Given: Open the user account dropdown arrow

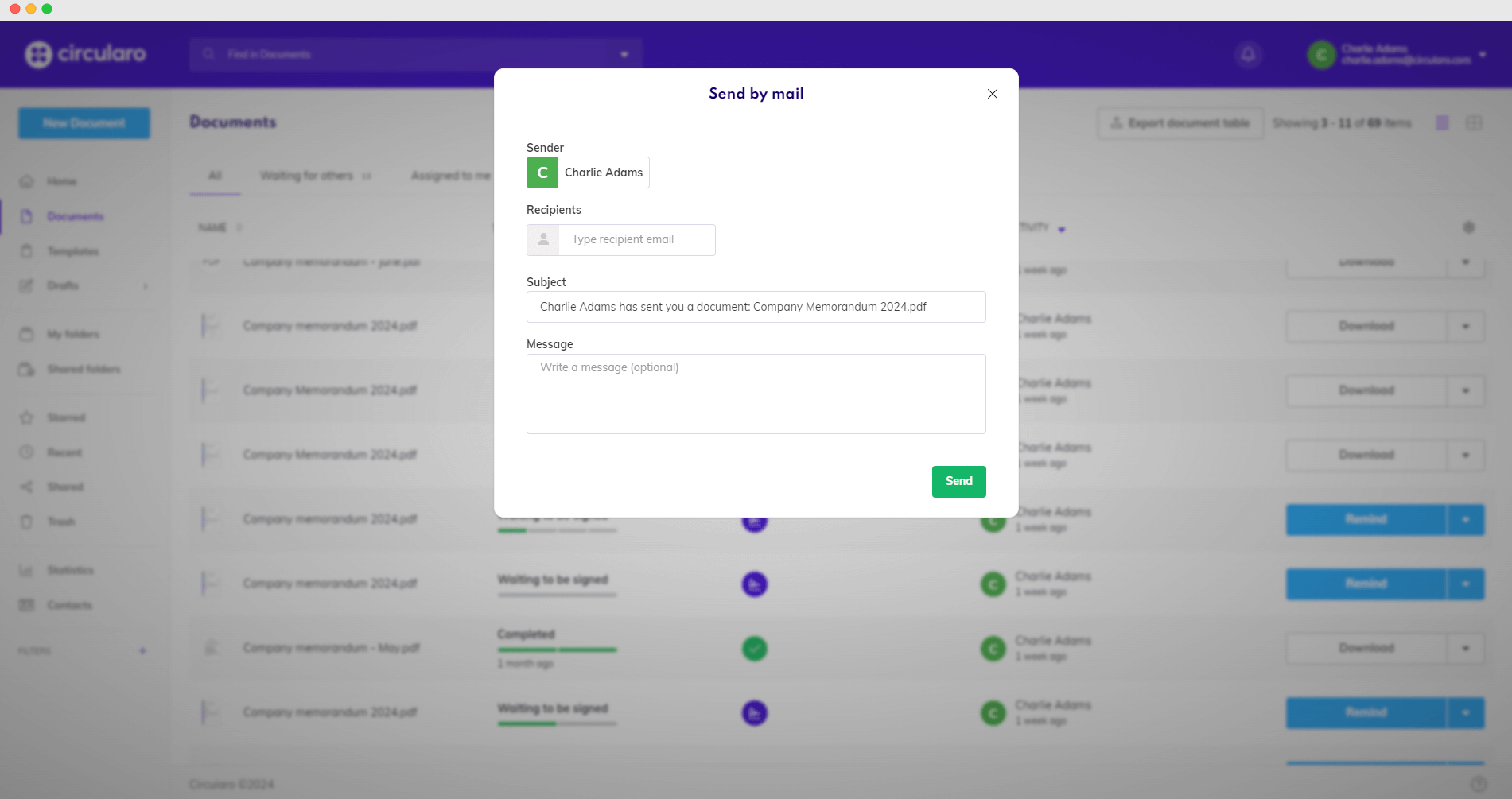Looking at the screenshot, I should pyautogui.click(x=1483, y=55).
